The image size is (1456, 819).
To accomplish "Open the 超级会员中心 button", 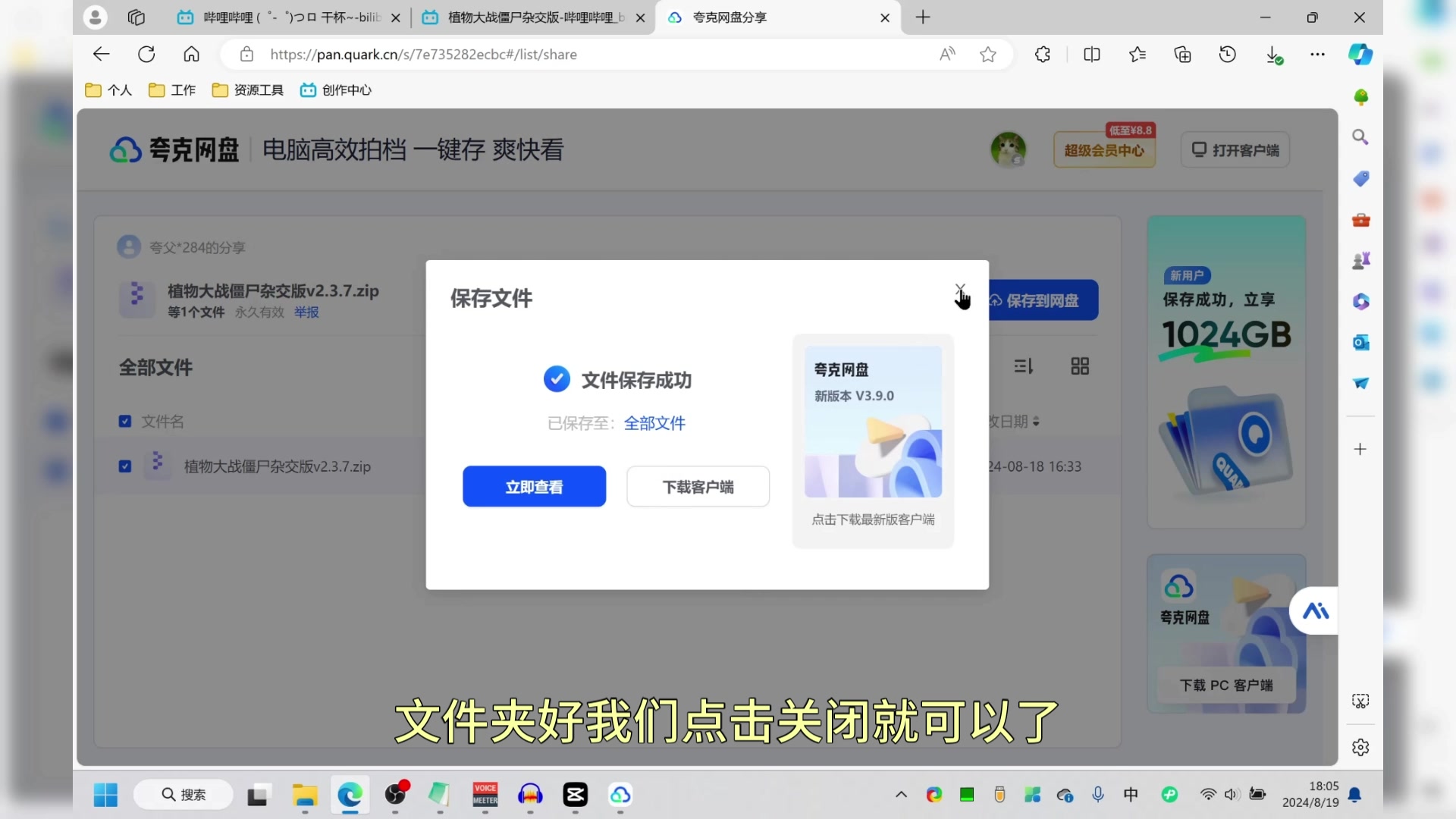I will click(x=1104, y=150).
